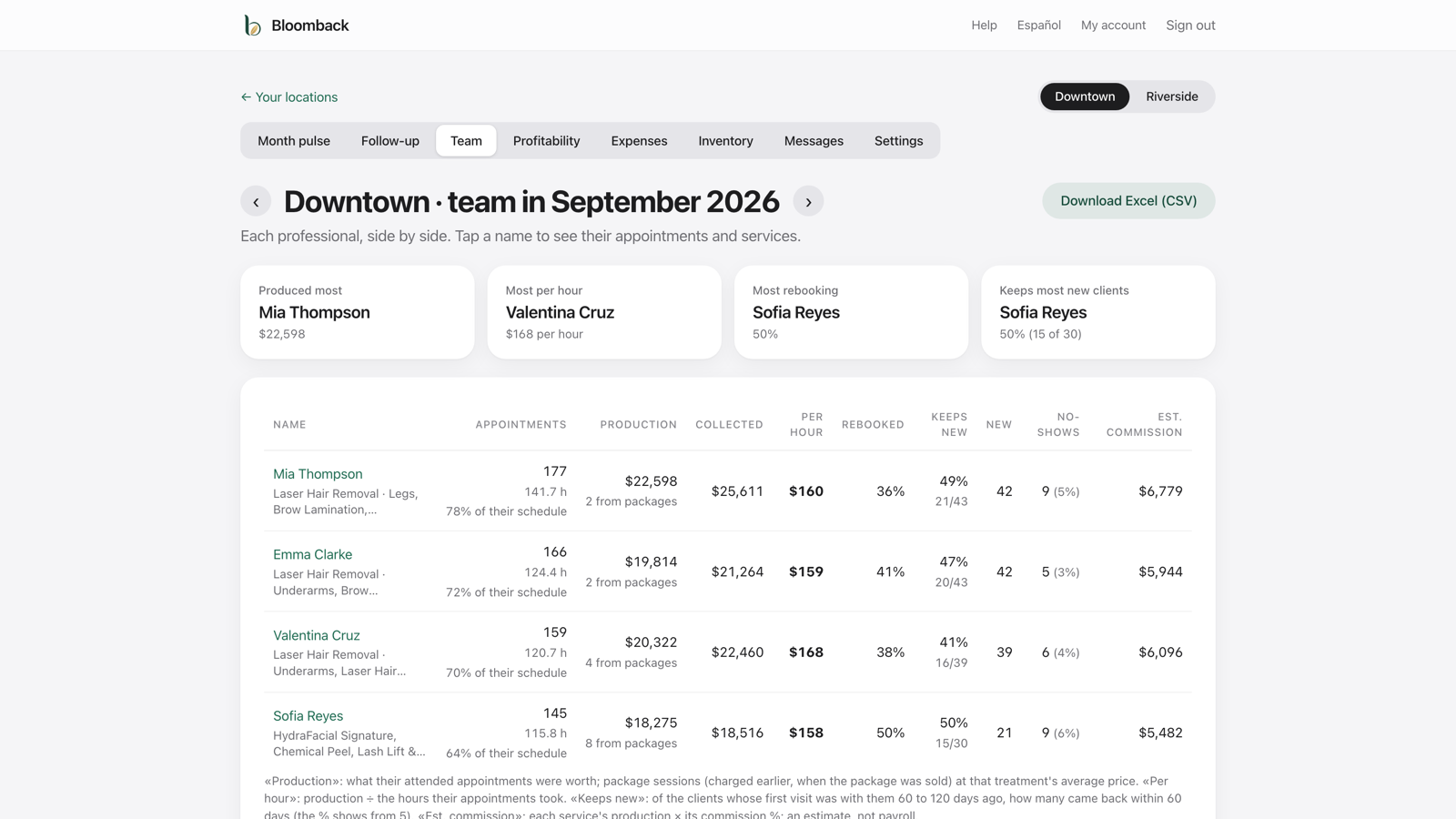Click the Produced most card
Image resolution: width=1456 pixels, height=819 pixels.
click(358, 312)
